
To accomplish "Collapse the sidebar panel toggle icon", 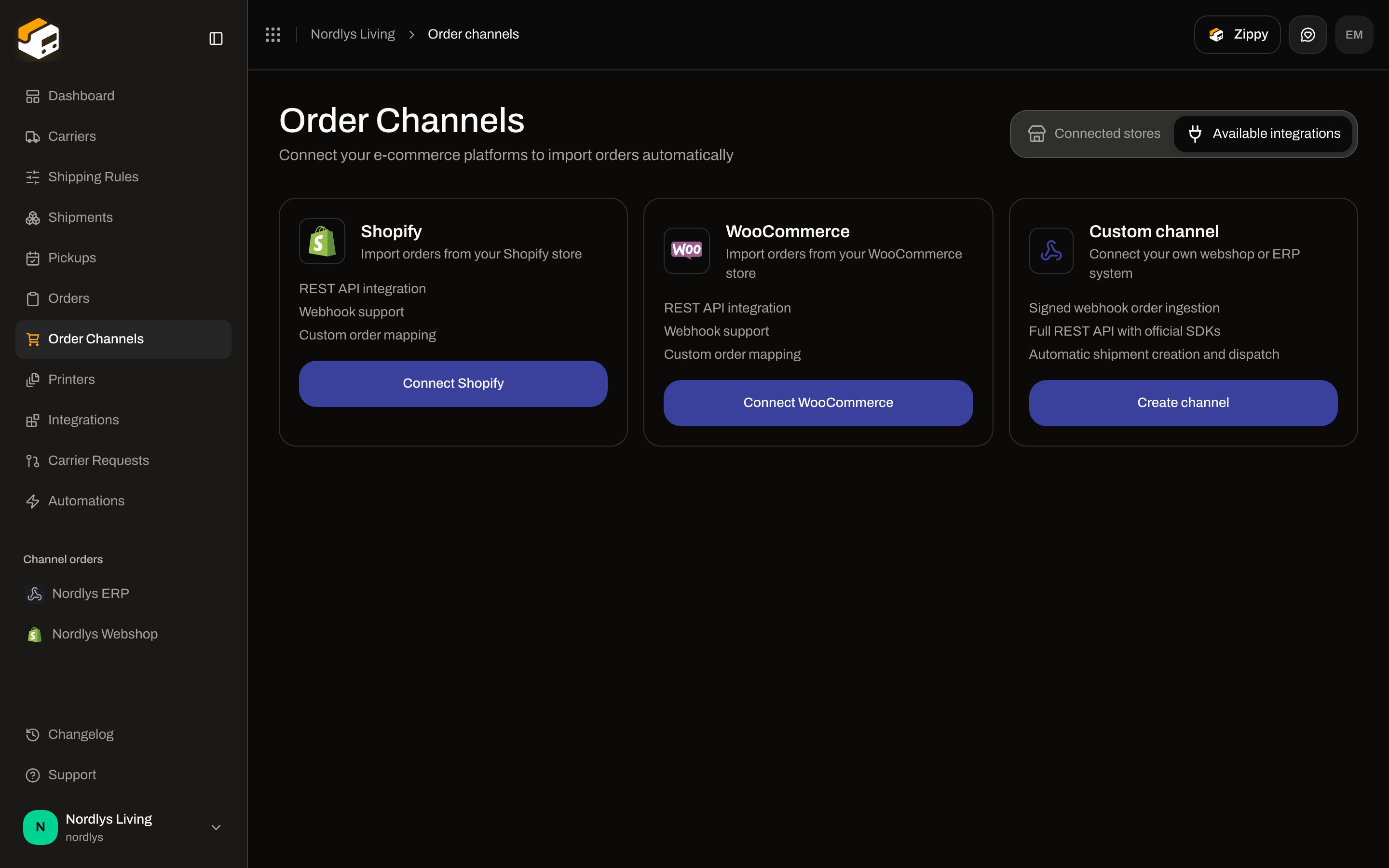I will [x=216, y=39].
